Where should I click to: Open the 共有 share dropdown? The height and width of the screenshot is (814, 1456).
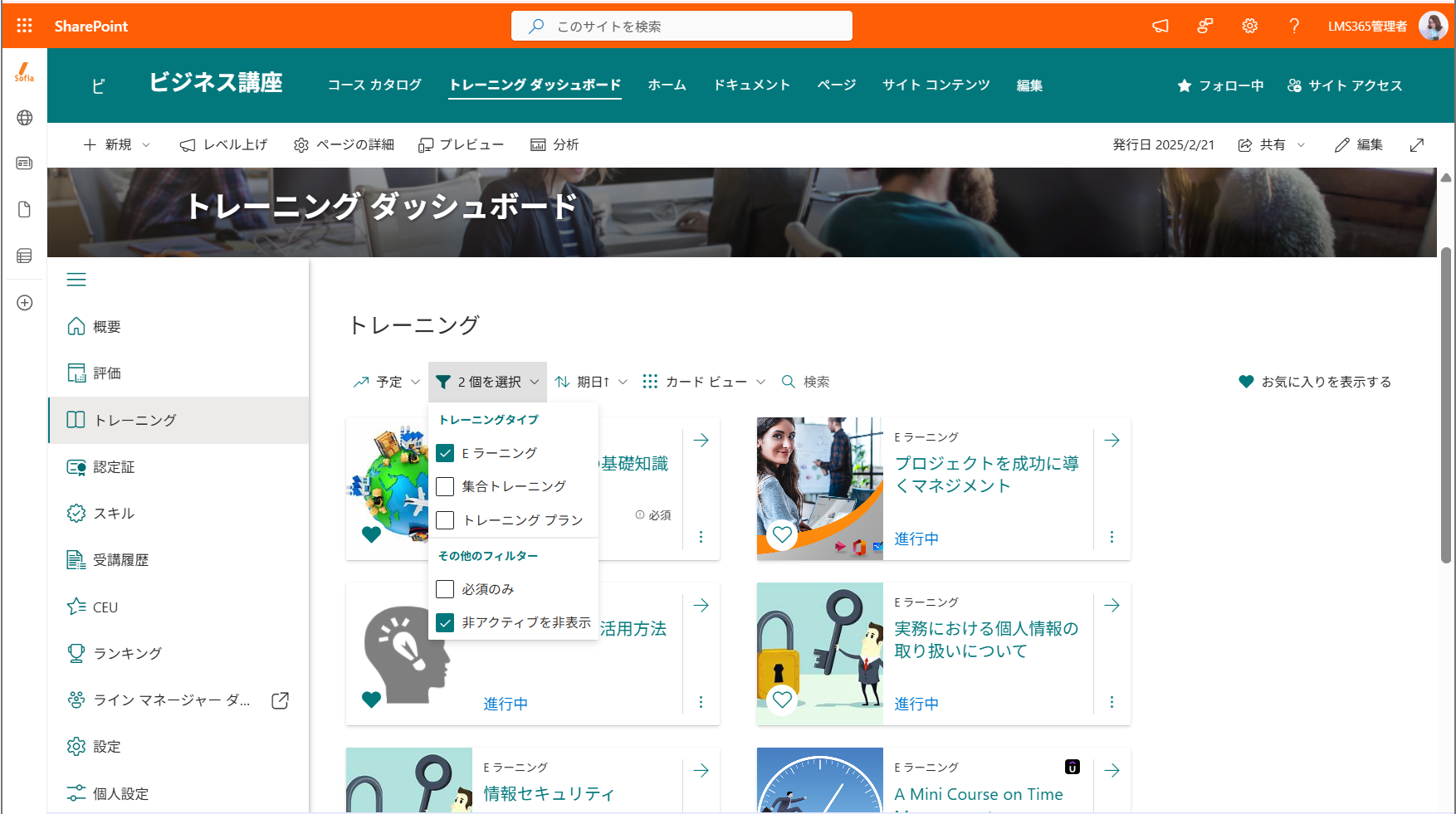click(x=1272, y=145)
